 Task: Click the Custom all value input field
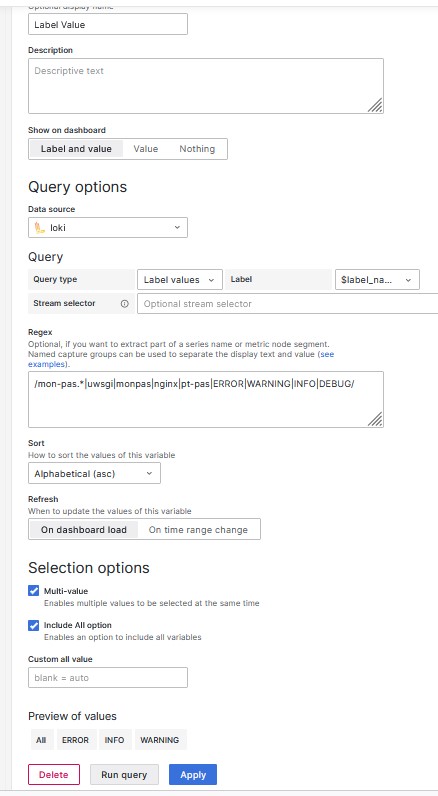point(108,677)
